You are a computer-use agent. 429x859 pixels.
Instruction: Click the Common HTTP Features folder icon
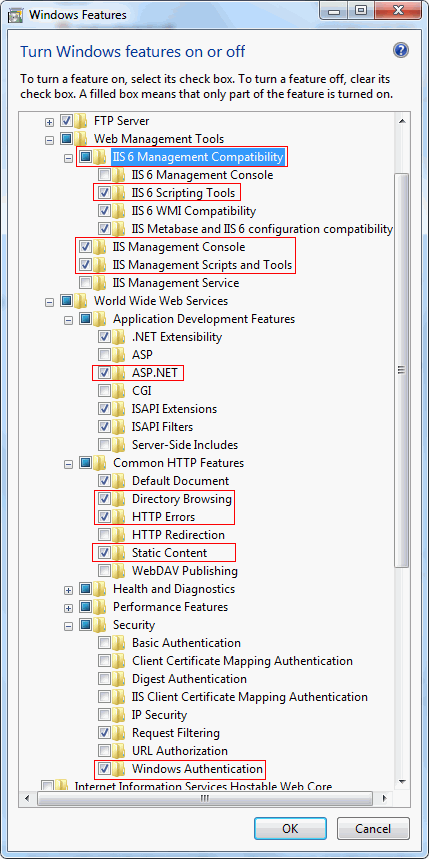coord(100,463)
